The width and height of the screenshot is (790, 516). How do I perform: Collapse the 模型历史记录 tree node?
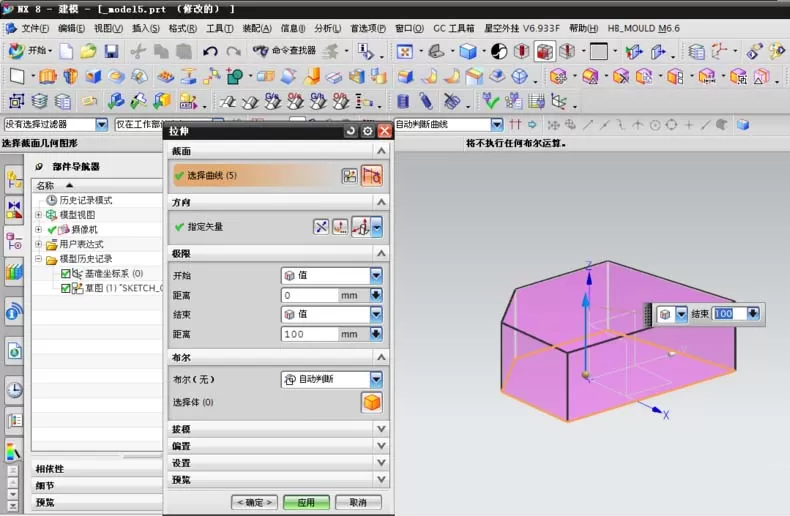pos(38,259)
